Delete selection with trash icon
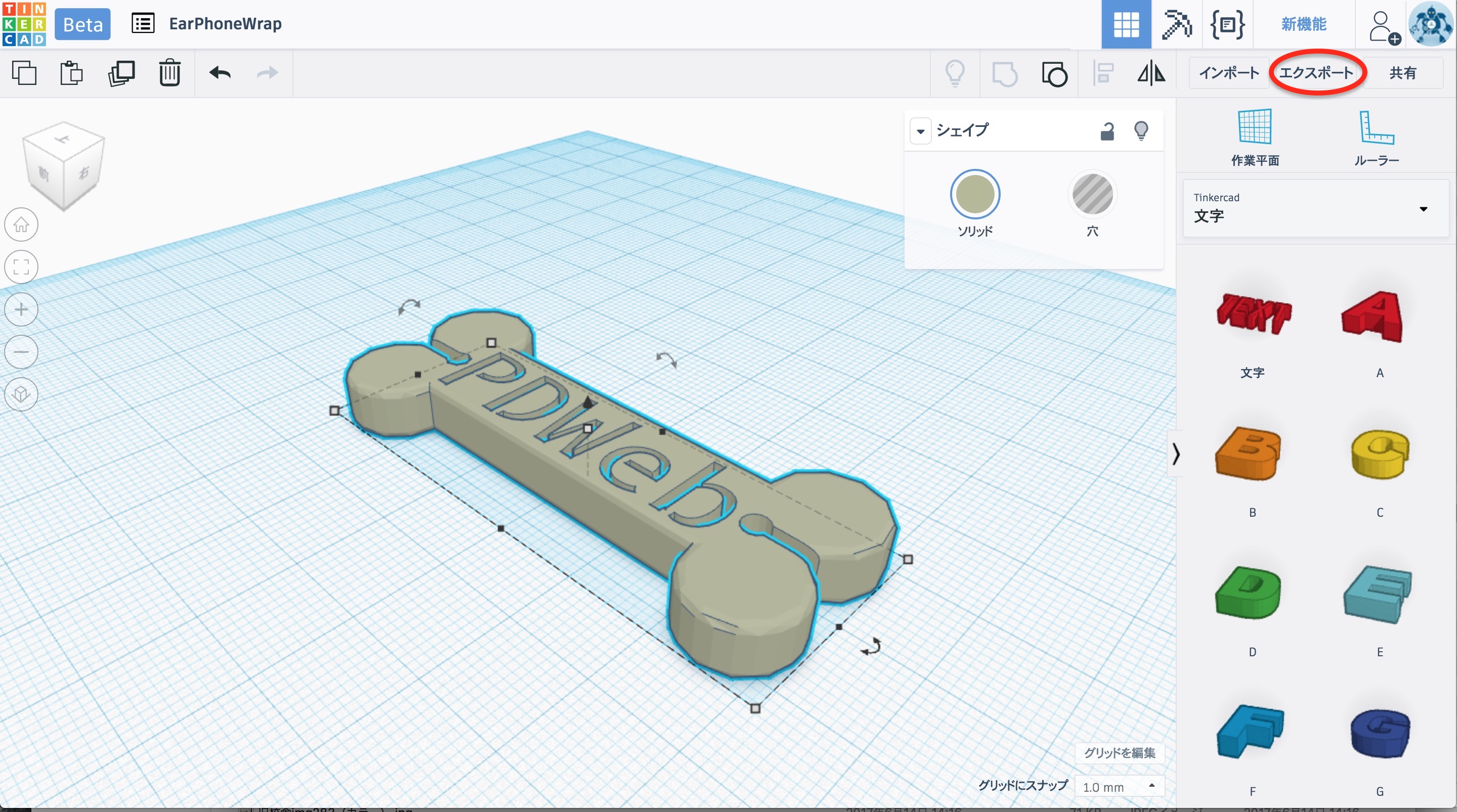The height and width of the screenshot is (812, 1457). pos(169,73)
